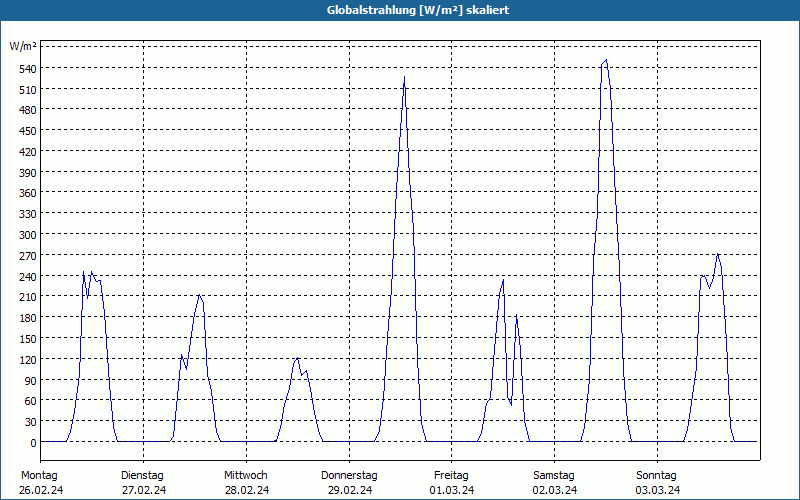Click the date 02.03.24
Screen dimensions: 800x500
pyautogui.click(x=555, y=490)
